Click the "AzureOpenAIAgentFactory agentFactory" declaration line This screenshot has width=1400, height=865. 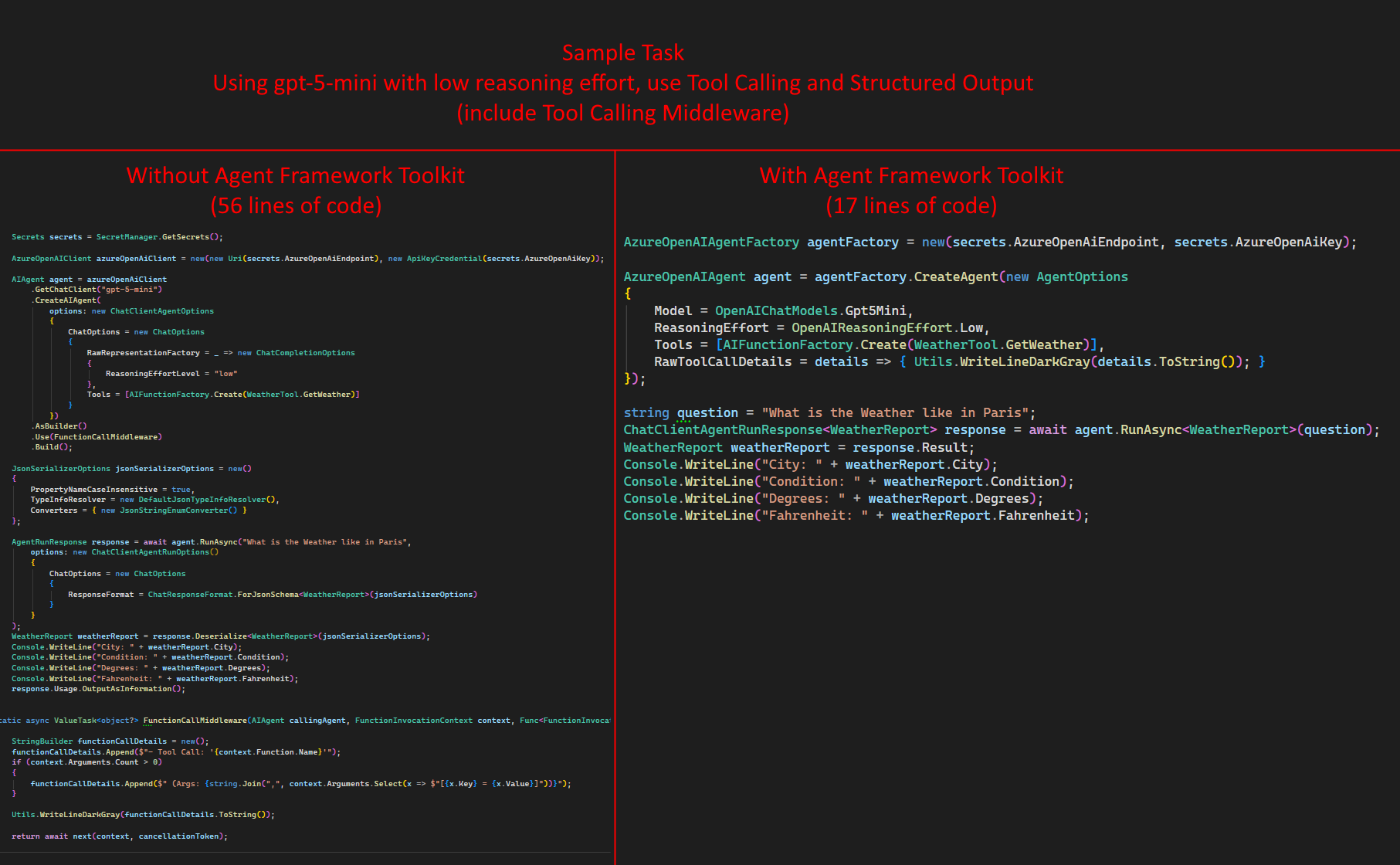tap(990, 243)
